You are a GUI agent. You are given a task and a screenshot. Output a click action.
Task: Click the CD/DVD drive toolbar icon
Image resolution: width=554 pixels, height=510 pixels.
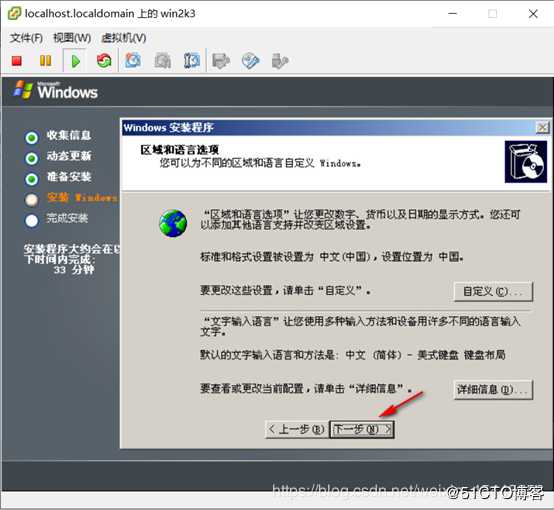[x=251, y=61]
